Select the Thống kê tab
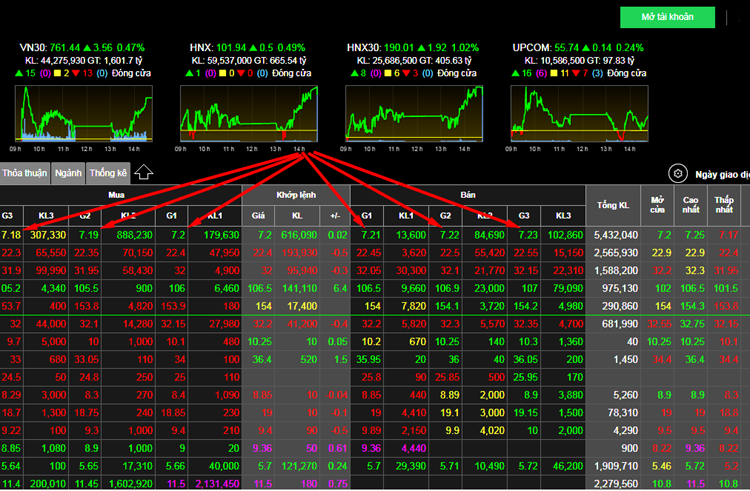The image size is (750, 491). point(108,172)
